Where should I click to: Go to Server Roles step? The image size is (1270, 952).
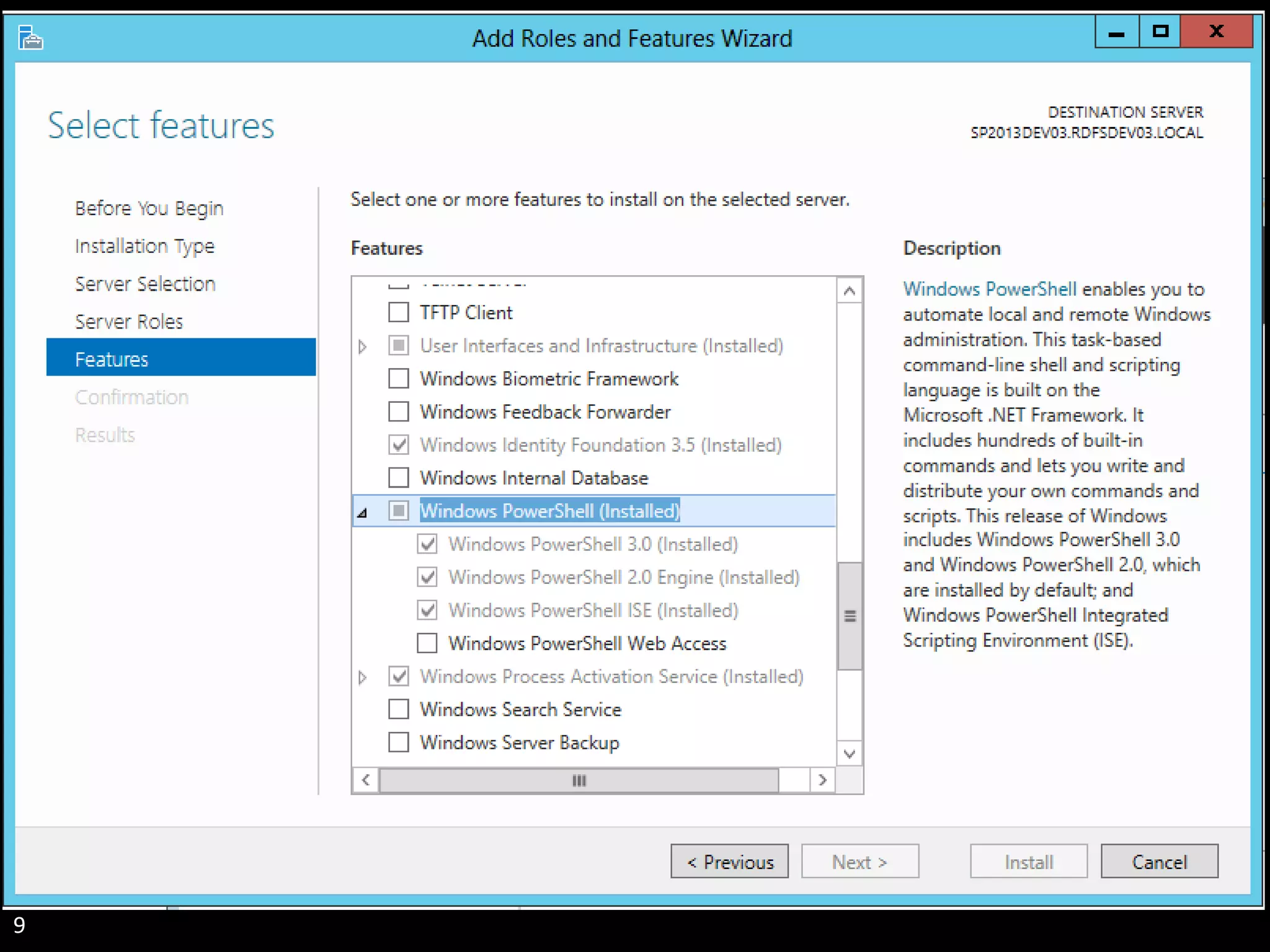pos(129,322)
